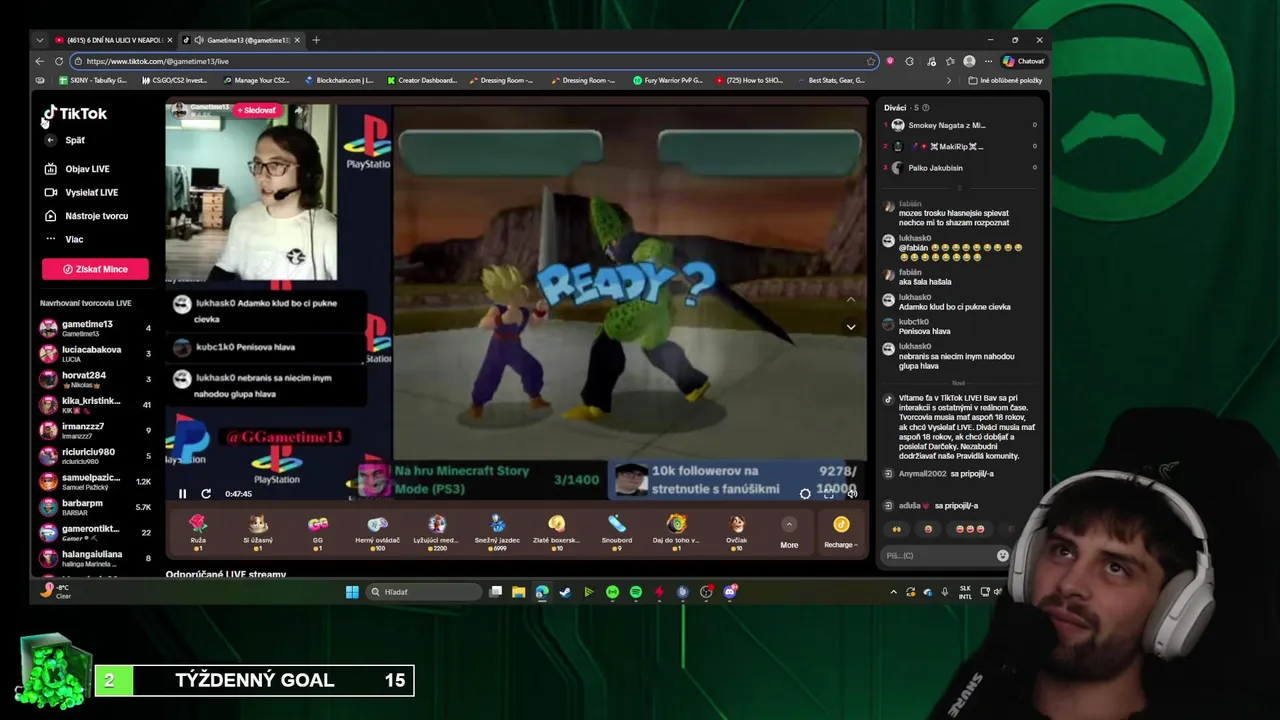Open the Viac menu in sidebar
1280x720 pixels.
(65, 239)
